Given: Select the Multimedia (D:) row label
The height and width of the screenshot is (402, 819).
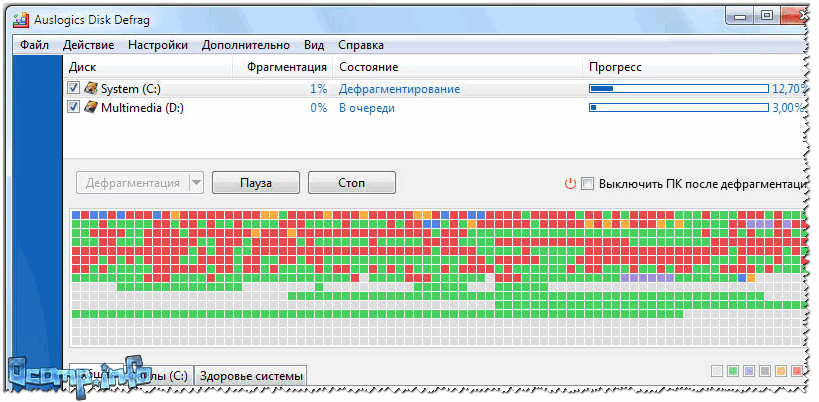Looking at the screenshot, I should (142, 108).
